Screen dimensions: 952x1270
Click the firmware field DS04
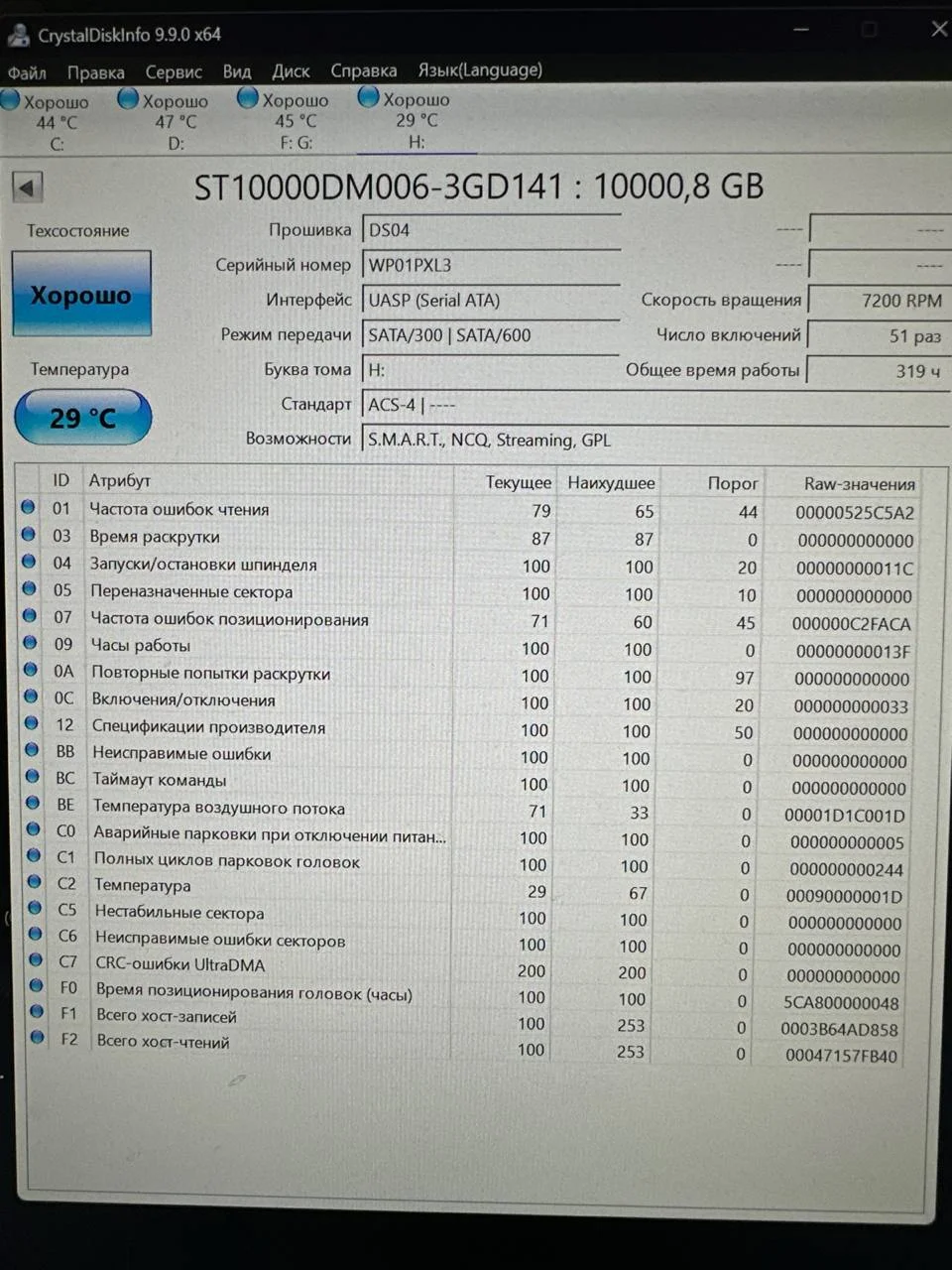pos(492,230)
